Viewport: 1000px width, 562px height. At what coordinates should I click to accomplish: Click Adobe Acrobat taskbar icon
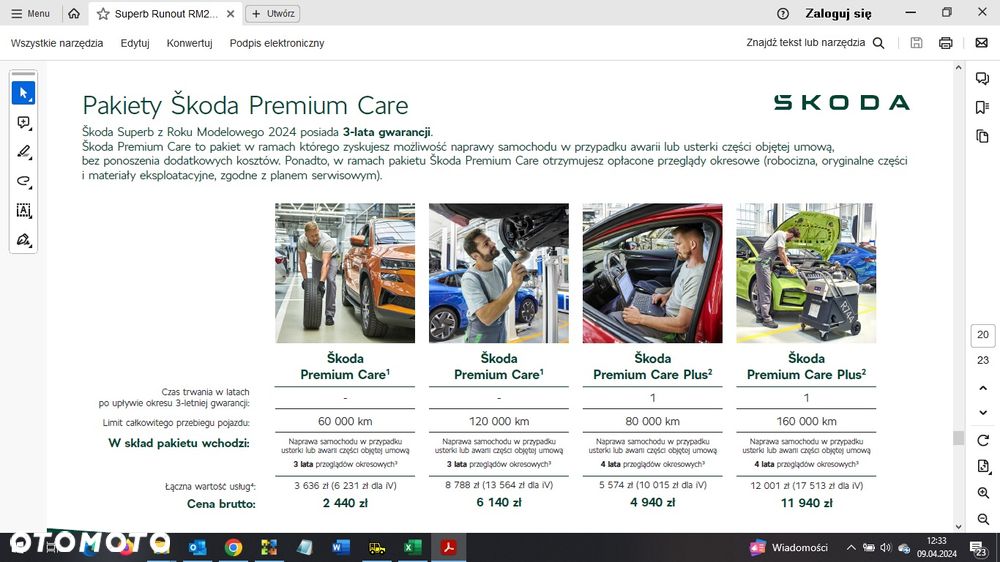pos(448,547)
